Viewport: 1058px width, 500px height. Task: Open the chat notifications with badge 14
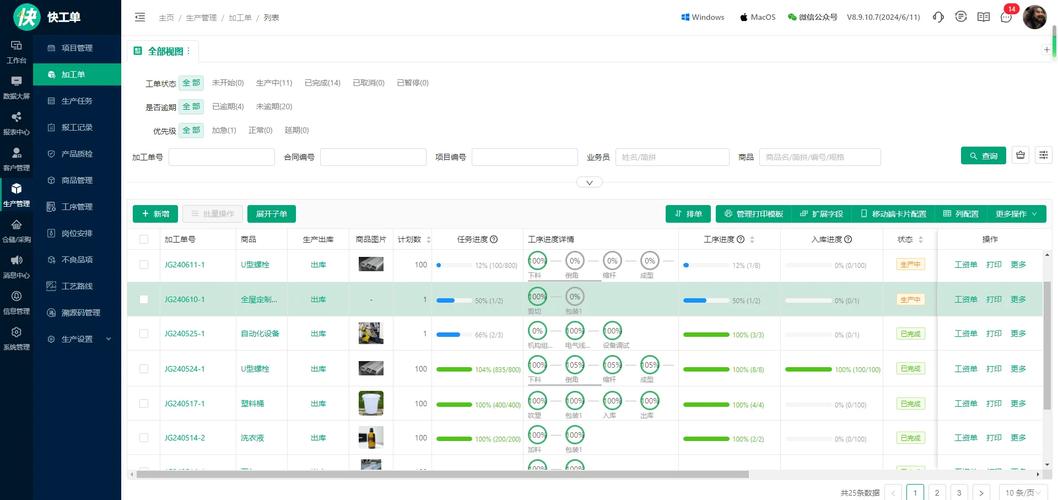click(1007, 17)
